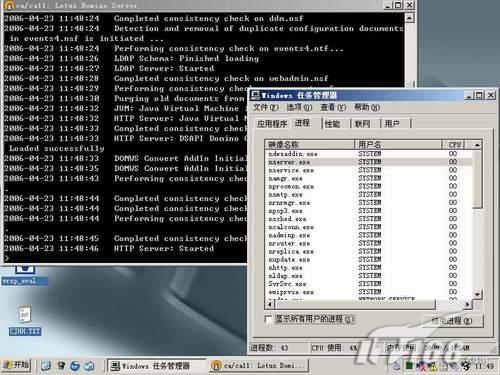
Task: Toggle show processes from all users checkbox
Action: coord(268,319)
